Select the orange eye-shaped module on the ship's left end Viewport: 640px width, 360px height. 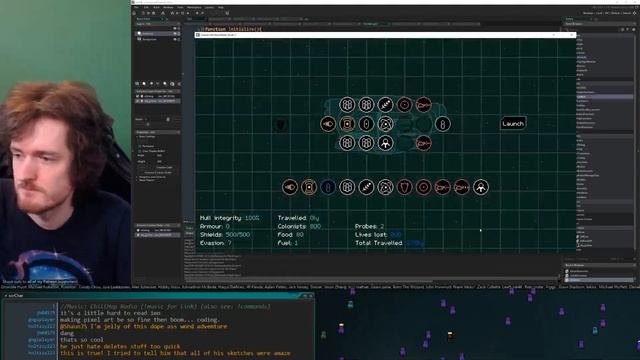[x=328, y=124]
